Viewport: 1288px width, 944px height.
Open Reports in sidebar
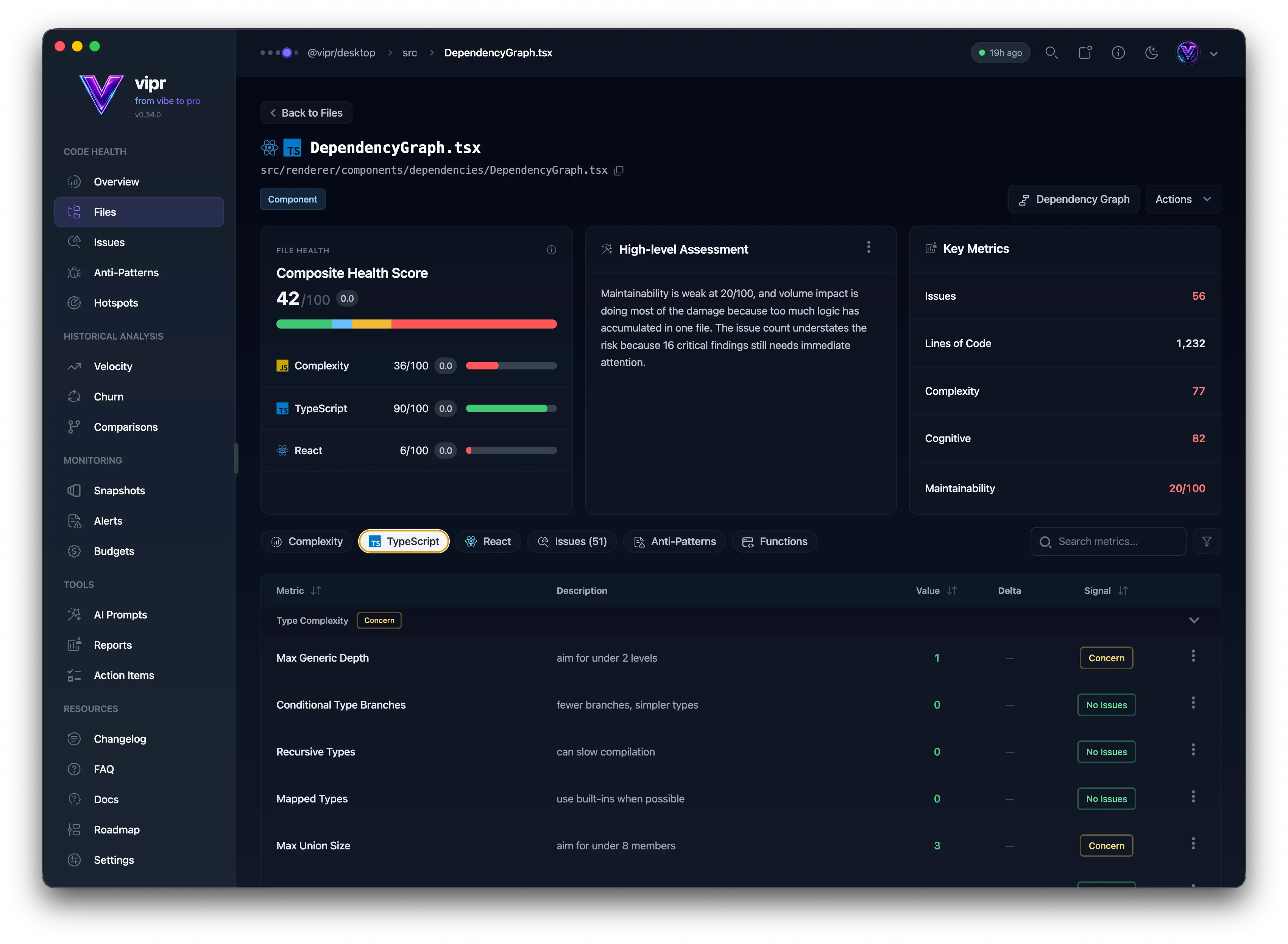(x=139, y=645)
